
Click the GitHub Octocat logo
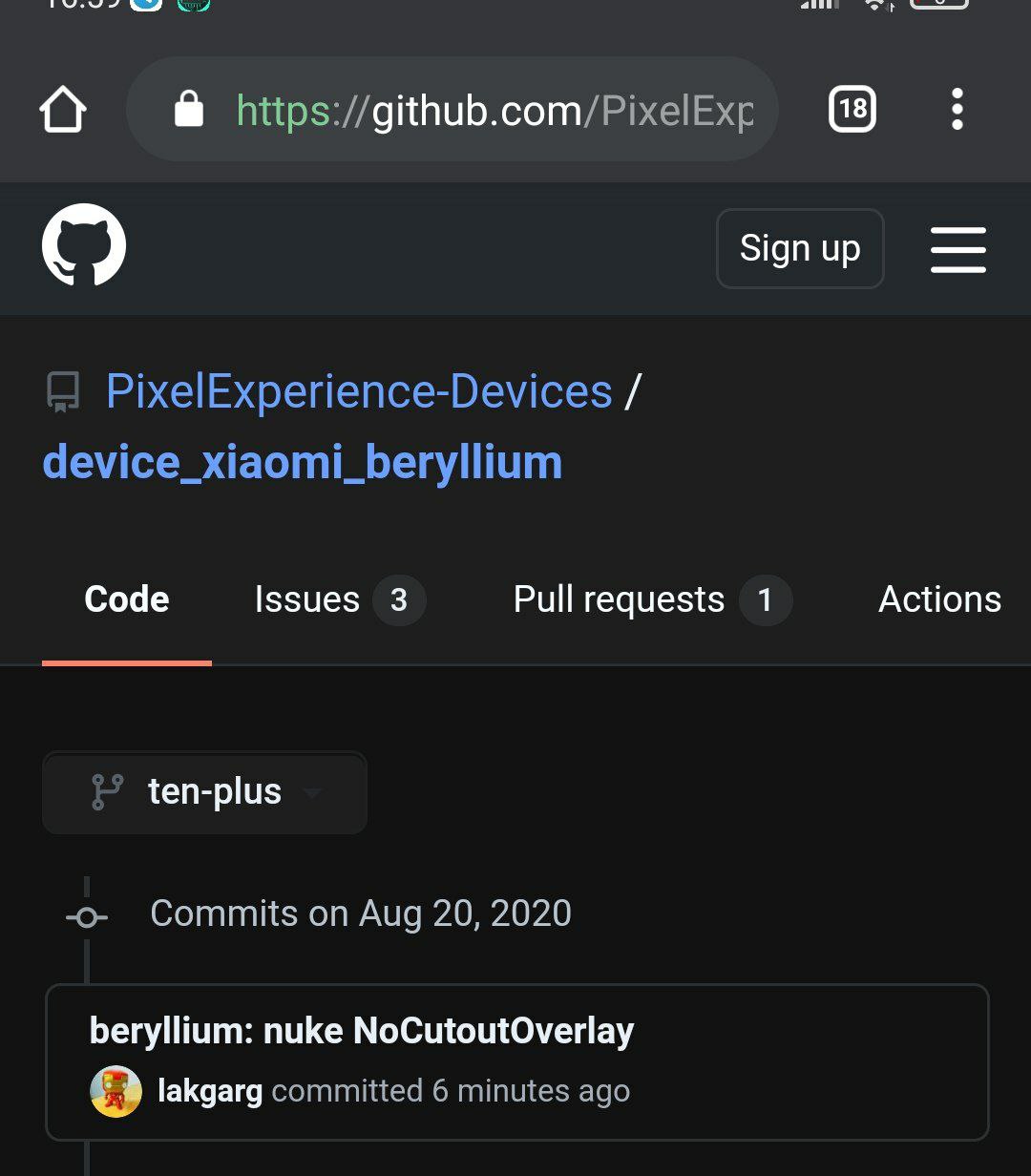point(84,244)
